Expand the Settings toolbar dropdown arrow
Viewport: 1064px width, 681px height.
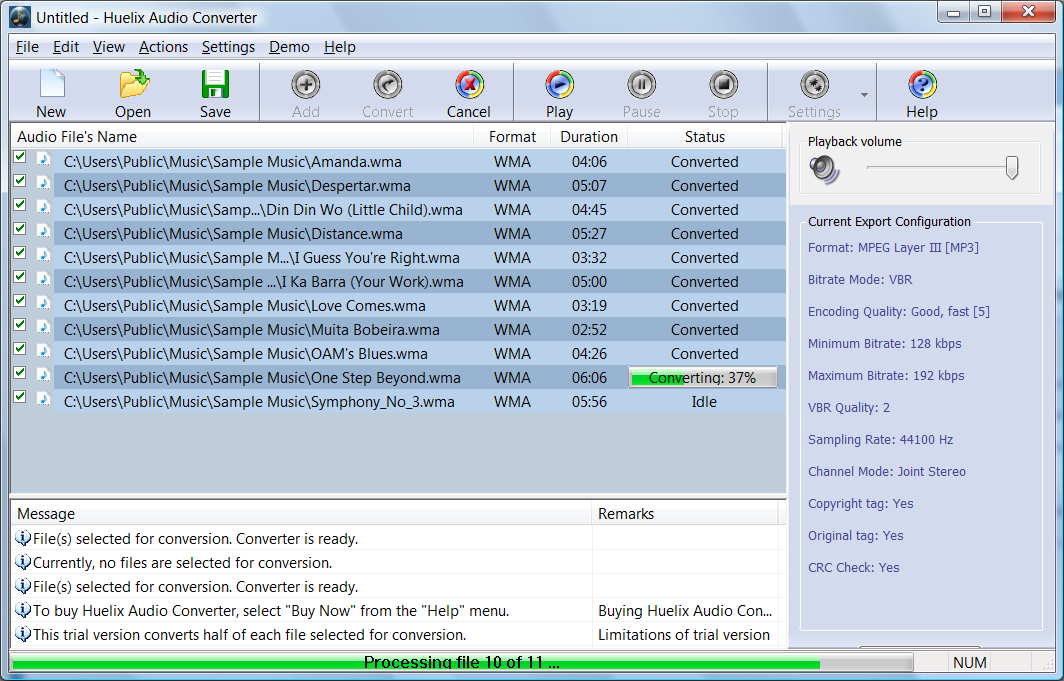click(x=864, y=96)
